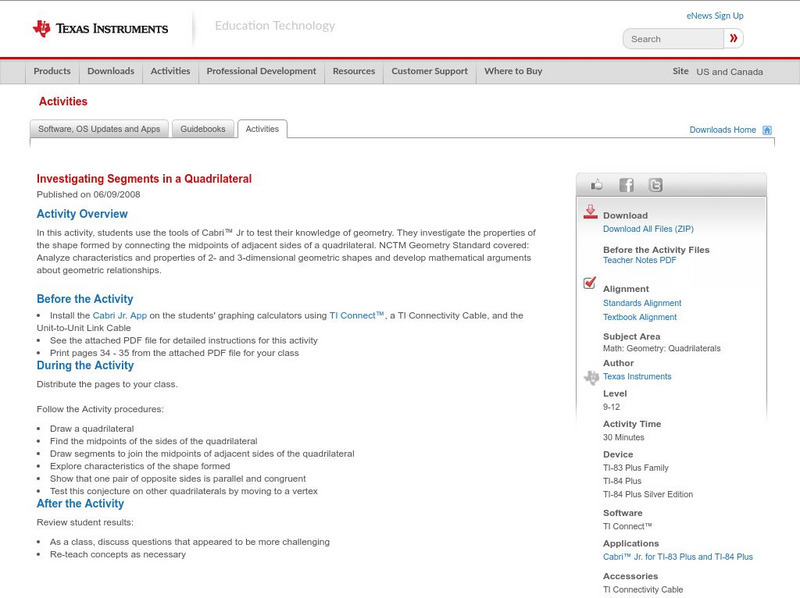Switch to the Guidebooks tab
Viewport: 800px width, 598px height.
click(x=203, y=129)
